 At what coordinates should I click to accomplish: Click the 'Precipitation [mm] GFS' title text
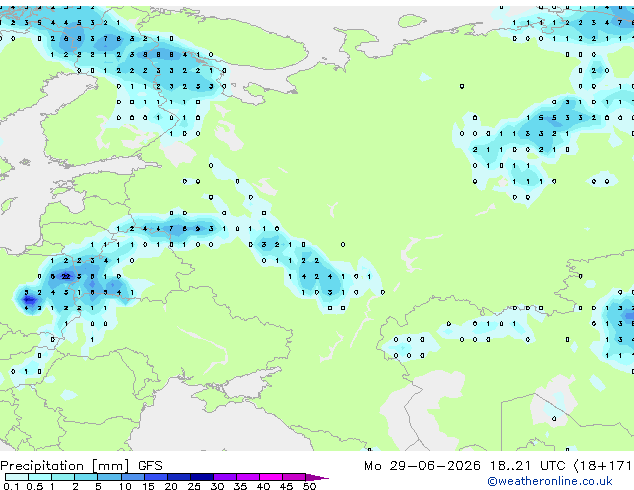[x=81, y=466]
